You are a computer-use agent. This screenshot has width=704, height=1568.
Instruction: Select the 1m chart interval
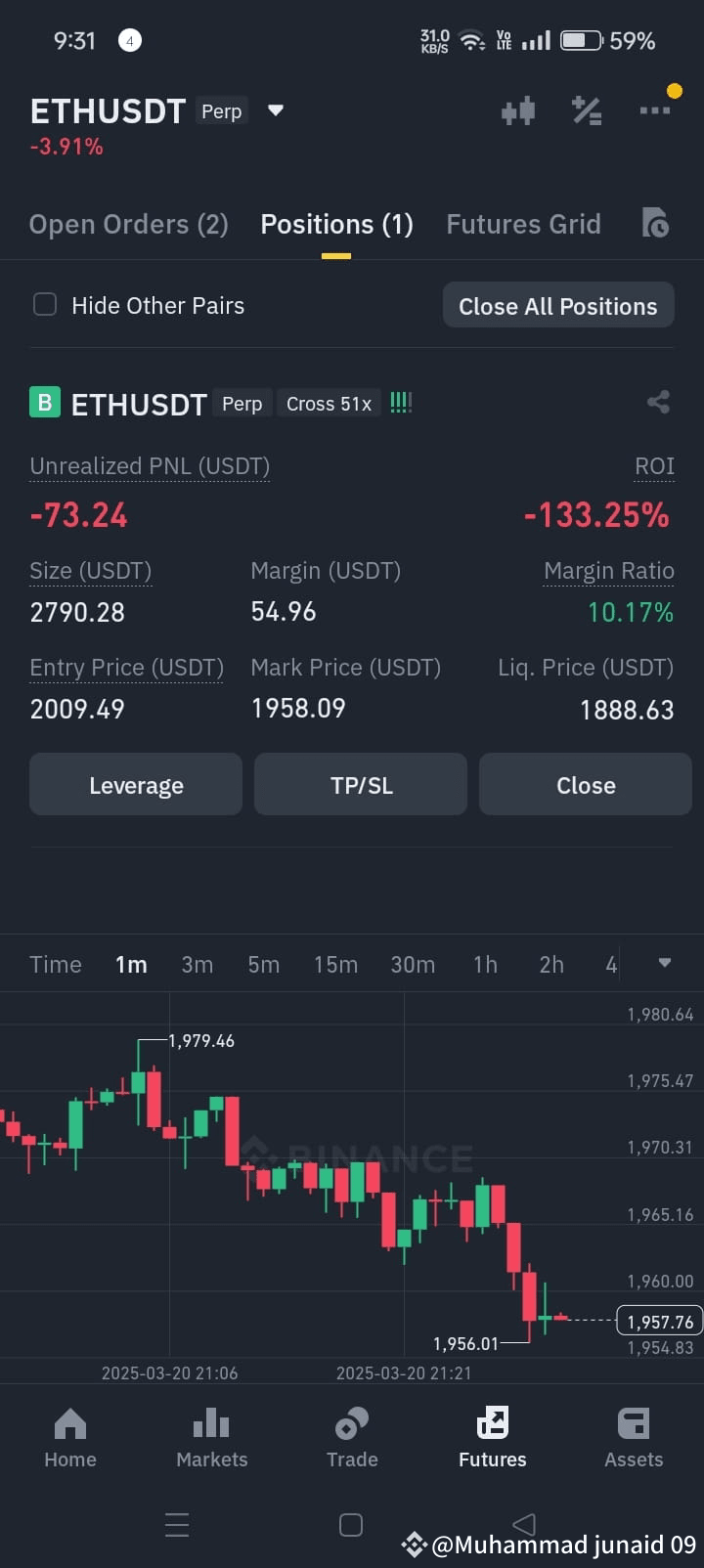131,965
